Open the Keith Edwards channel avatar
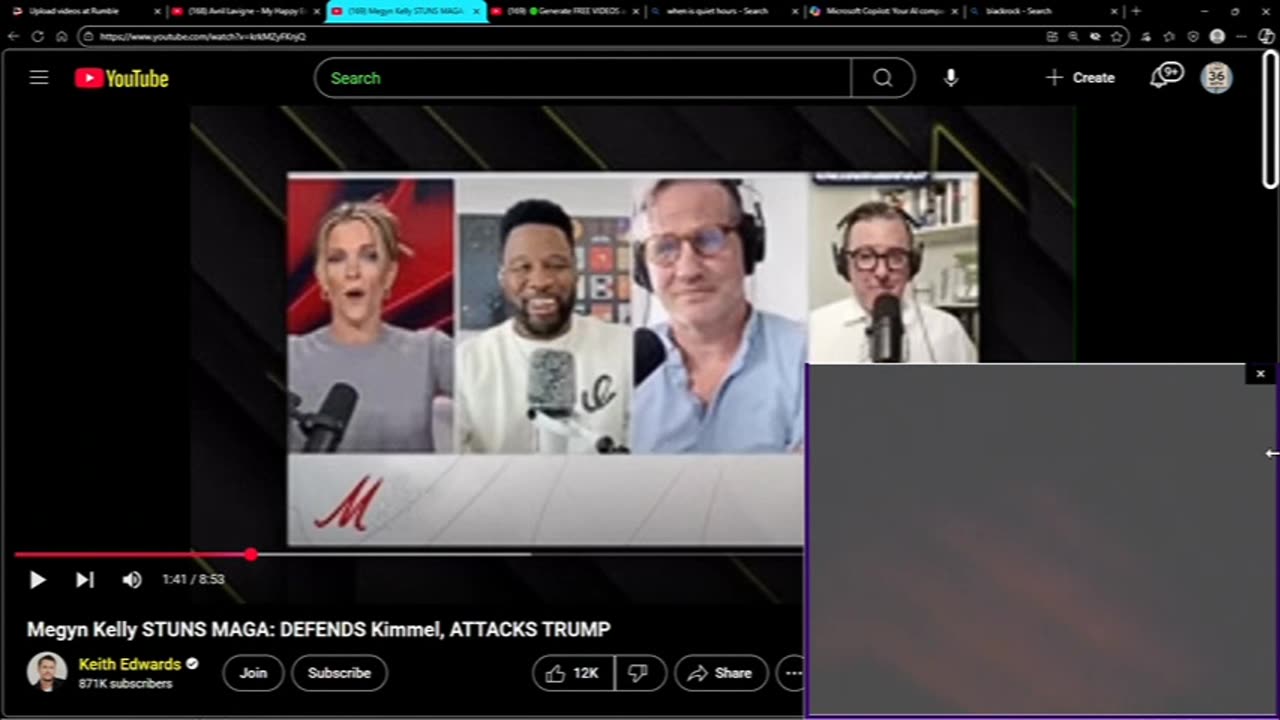Viewport: 1280px width, 720px height. pos(46,672)
